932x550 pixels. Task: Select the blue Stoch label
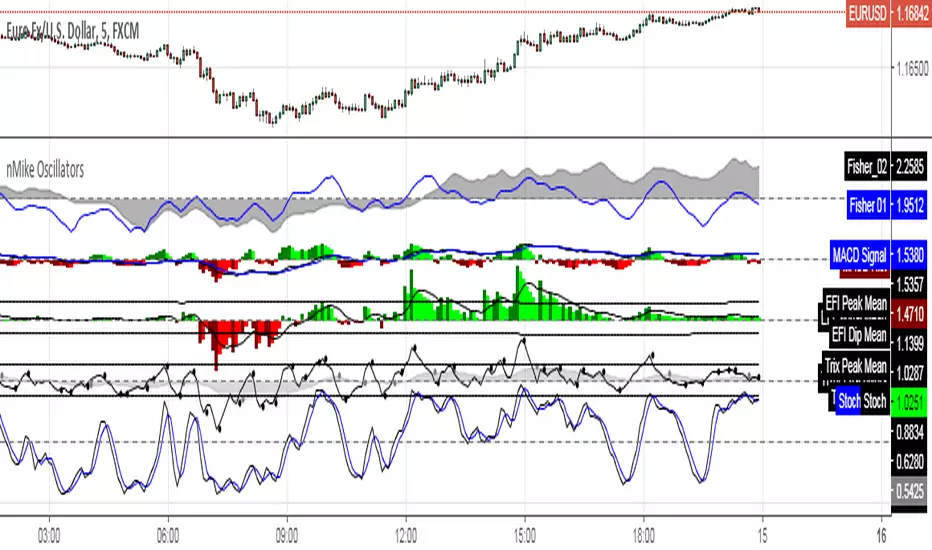click(849, 401)
